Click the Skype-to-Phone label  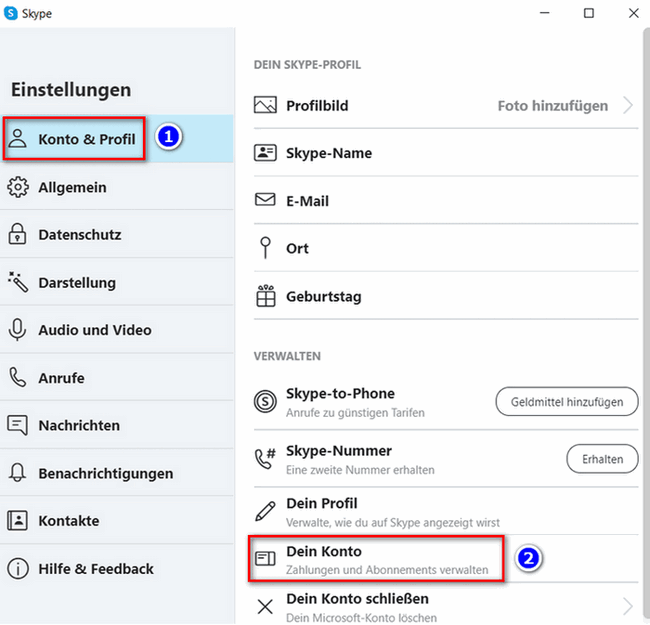click(340, 393)
